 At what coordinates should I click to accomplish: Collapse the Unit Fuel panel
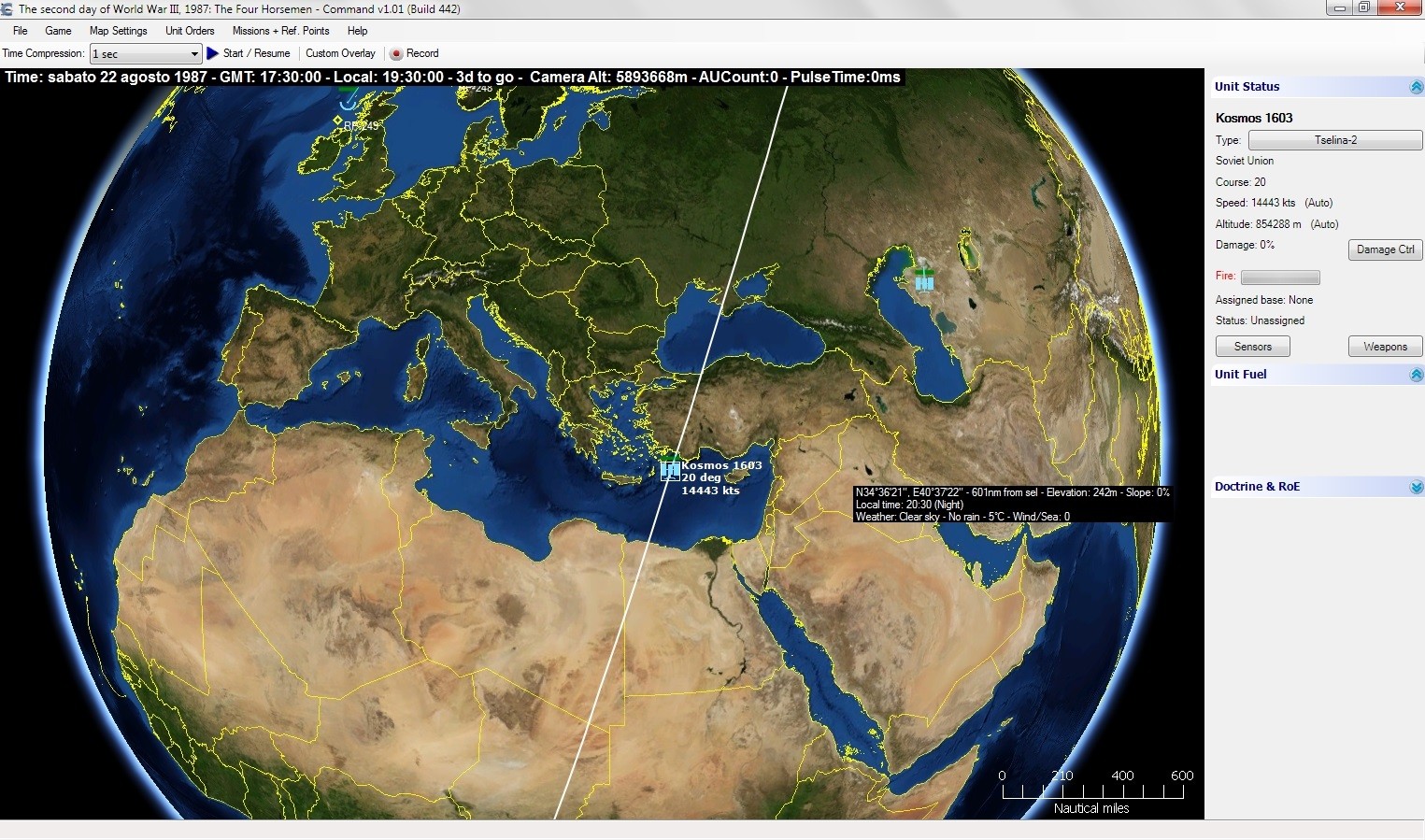click(x=1416, y=375)
